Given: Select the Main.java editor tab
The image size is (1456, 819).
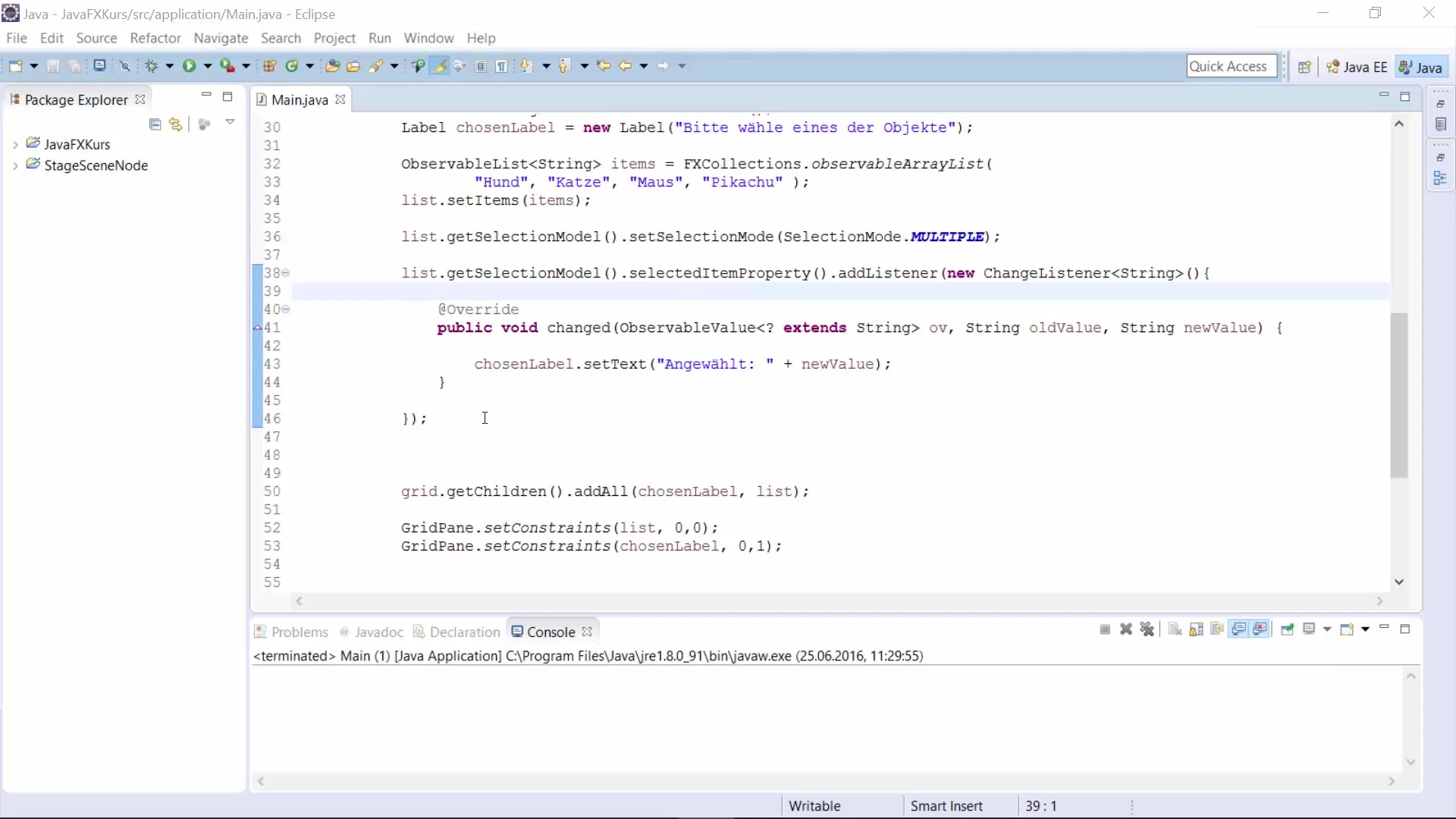Looking at the screenshot, I should coord(299,99).
